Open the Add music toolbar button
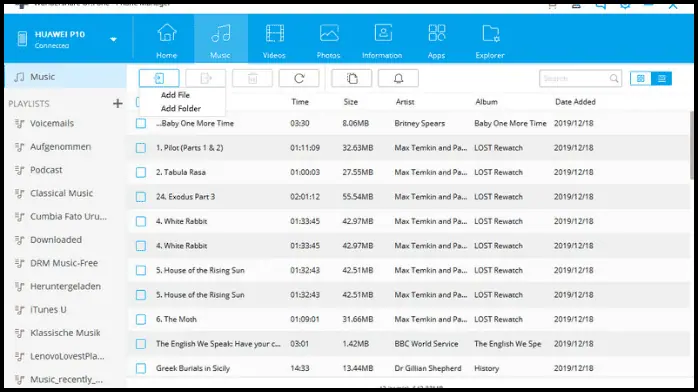Image resolution: width=698 pixels, height=392 pixels. pyautogui.click(x=159, y=78)
